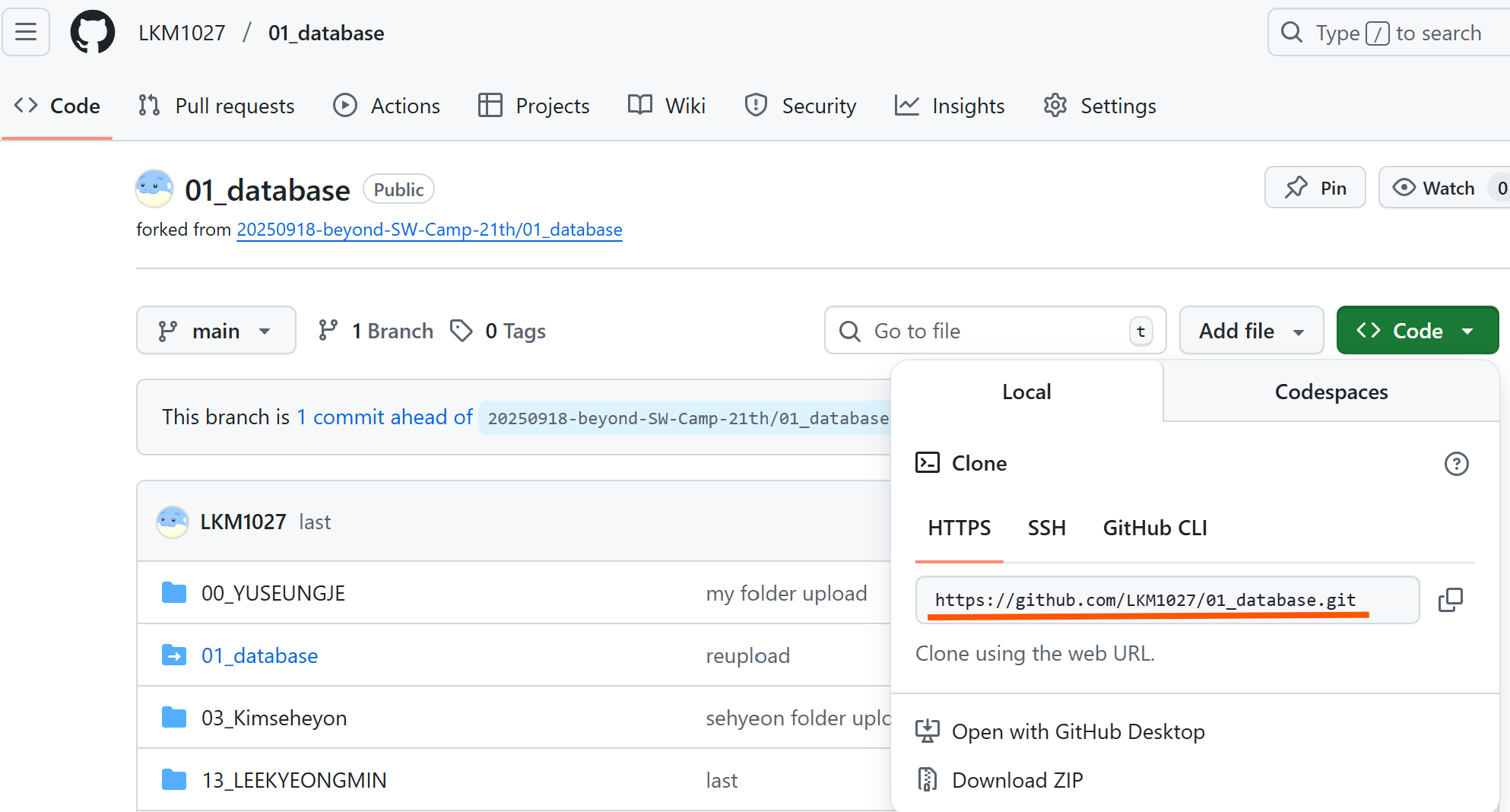Open the 13_LEEKYEONGMIN folder
This screenshot has width=1510, height=812.
294,780
